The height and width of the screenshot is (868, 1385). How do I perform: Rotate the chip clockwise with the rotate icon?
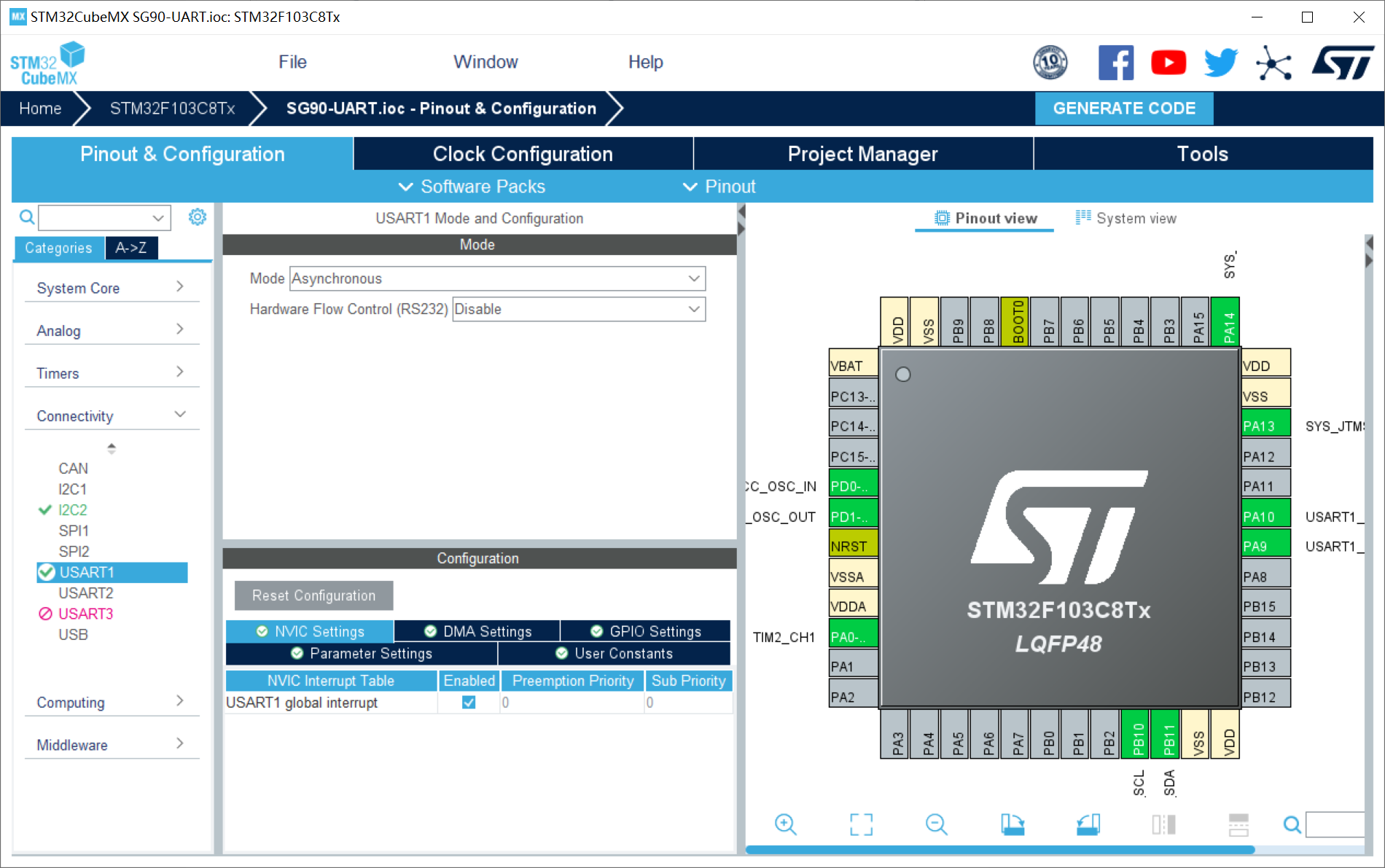click(1012, 824)
